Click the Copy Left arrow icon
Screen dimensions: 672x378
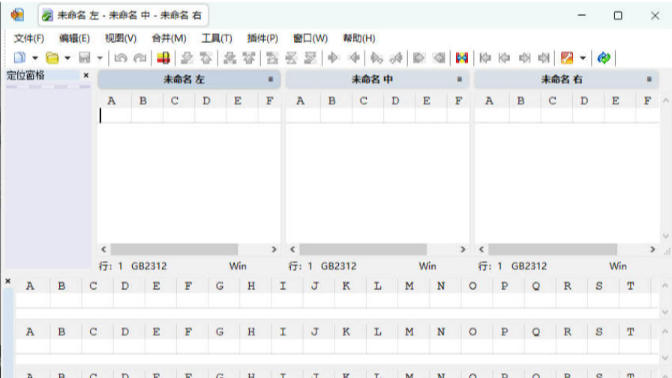click(354, 57)
